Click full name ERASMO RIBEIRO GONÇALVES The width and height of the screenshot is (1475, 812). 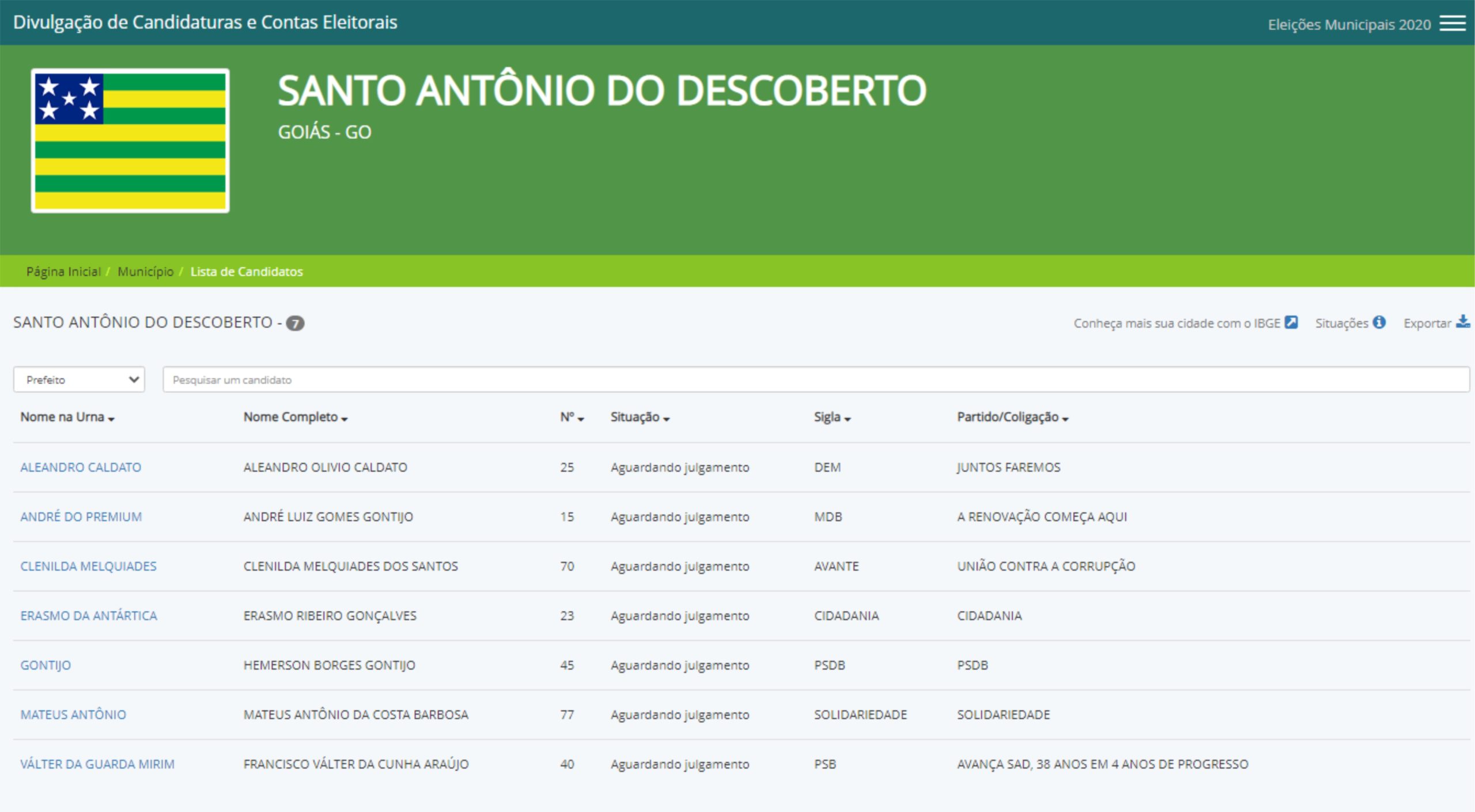click(x=330, y=616)
